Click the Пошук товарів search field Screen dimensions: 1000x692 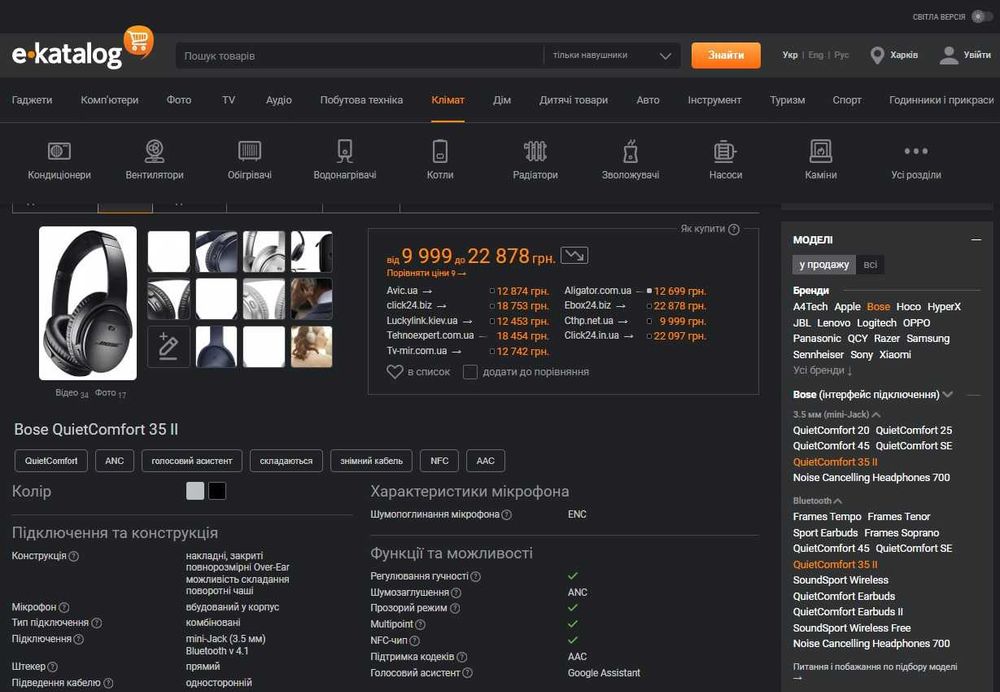(359, 55)
